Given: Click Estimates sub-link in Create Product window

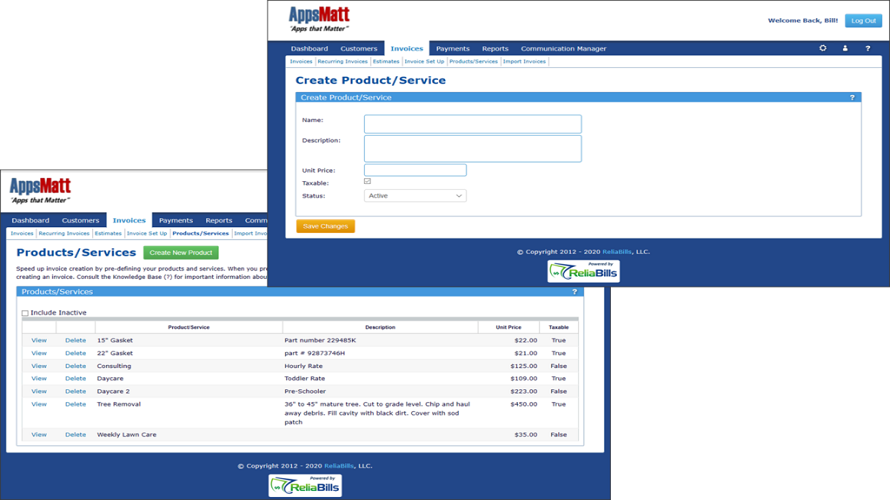Looking at the screenshot, I should click(x=386, y=61).
